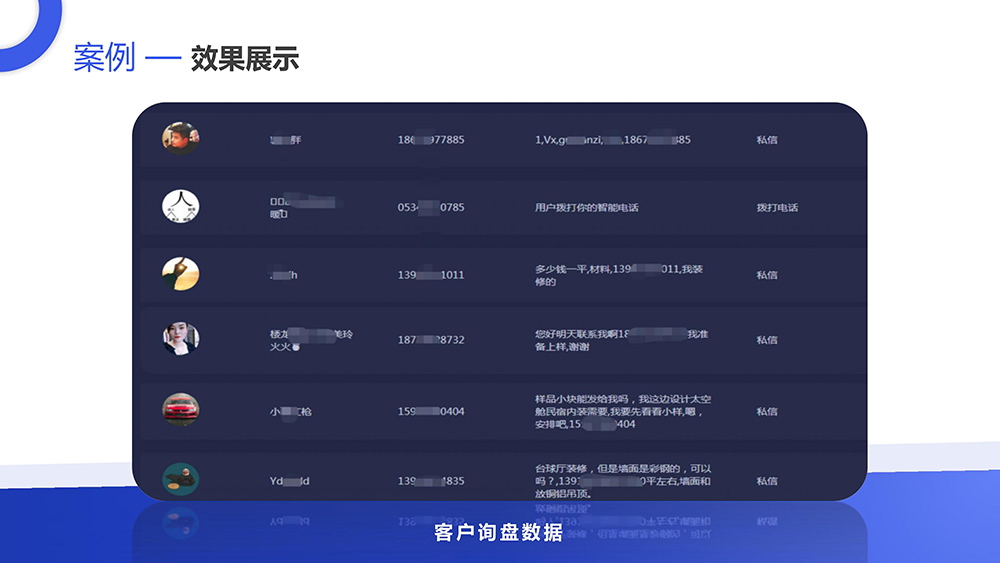Open the message starting with 您好明天联系我

pos(621,340)
